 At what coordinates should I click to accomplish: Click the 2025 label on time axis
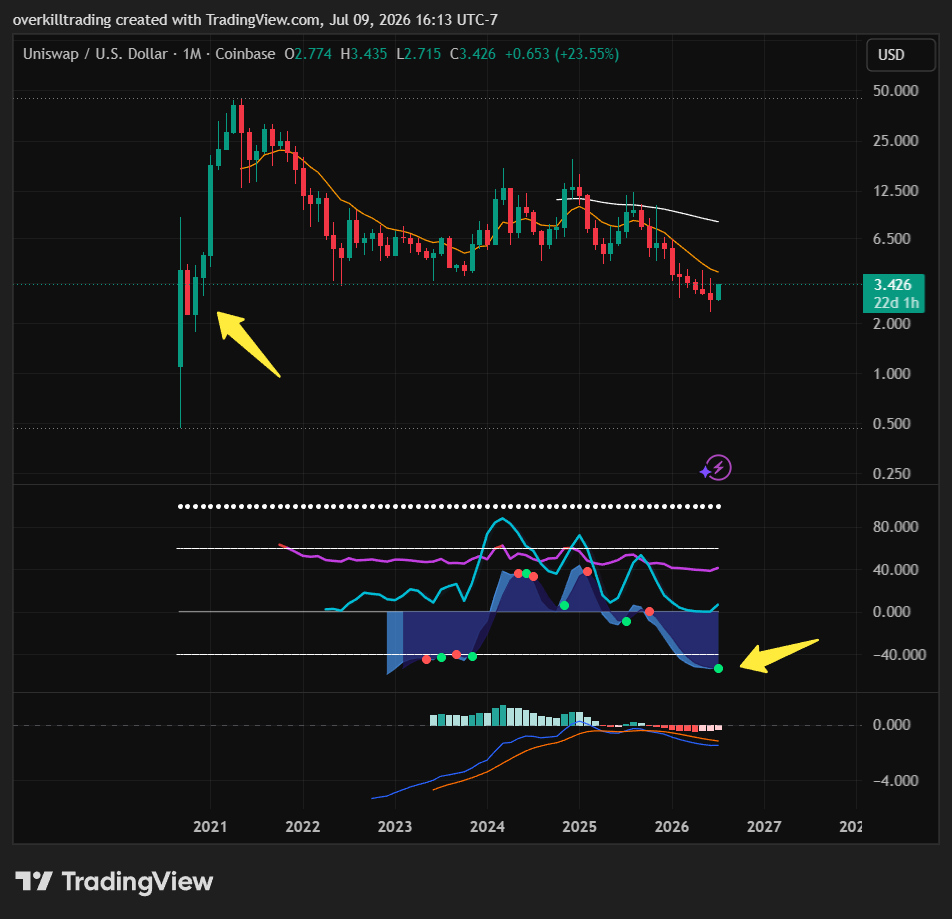579,826
